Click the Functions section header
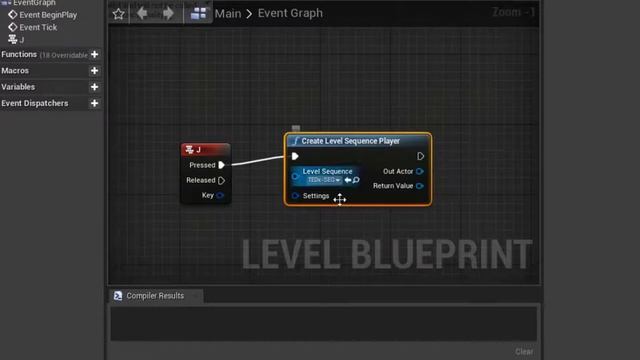The image size is (640, 360). point(19,54)
